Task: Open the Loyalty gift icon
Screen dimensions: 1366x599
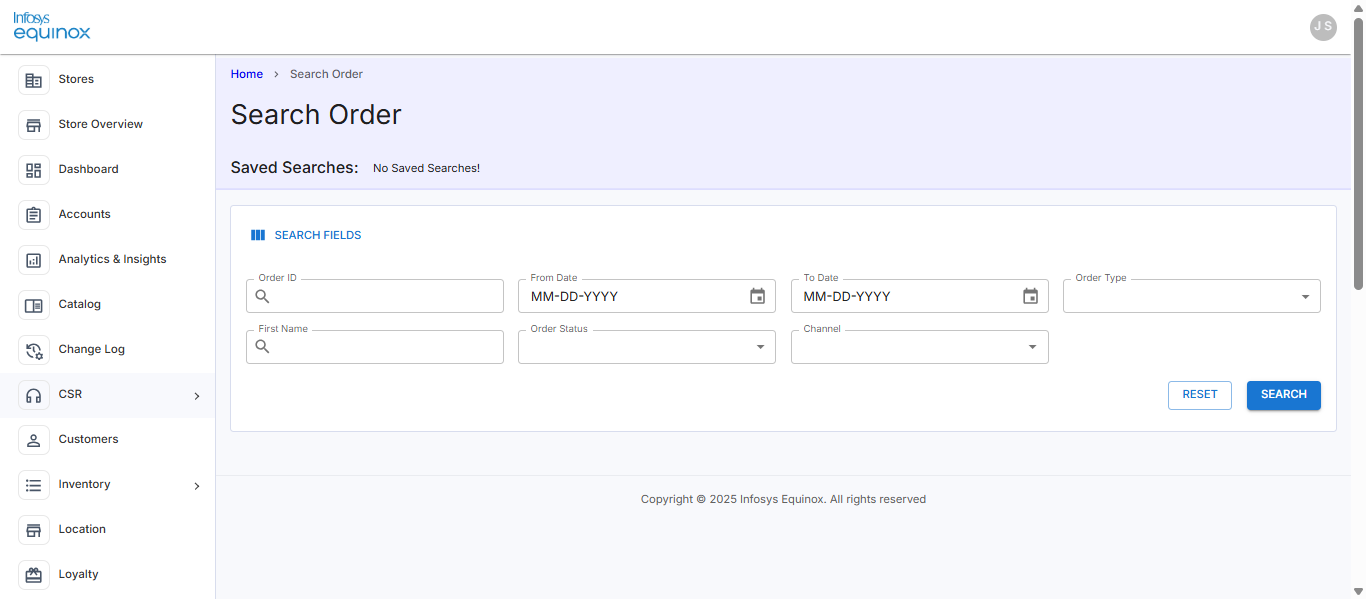Action: (x=34, y=575)
